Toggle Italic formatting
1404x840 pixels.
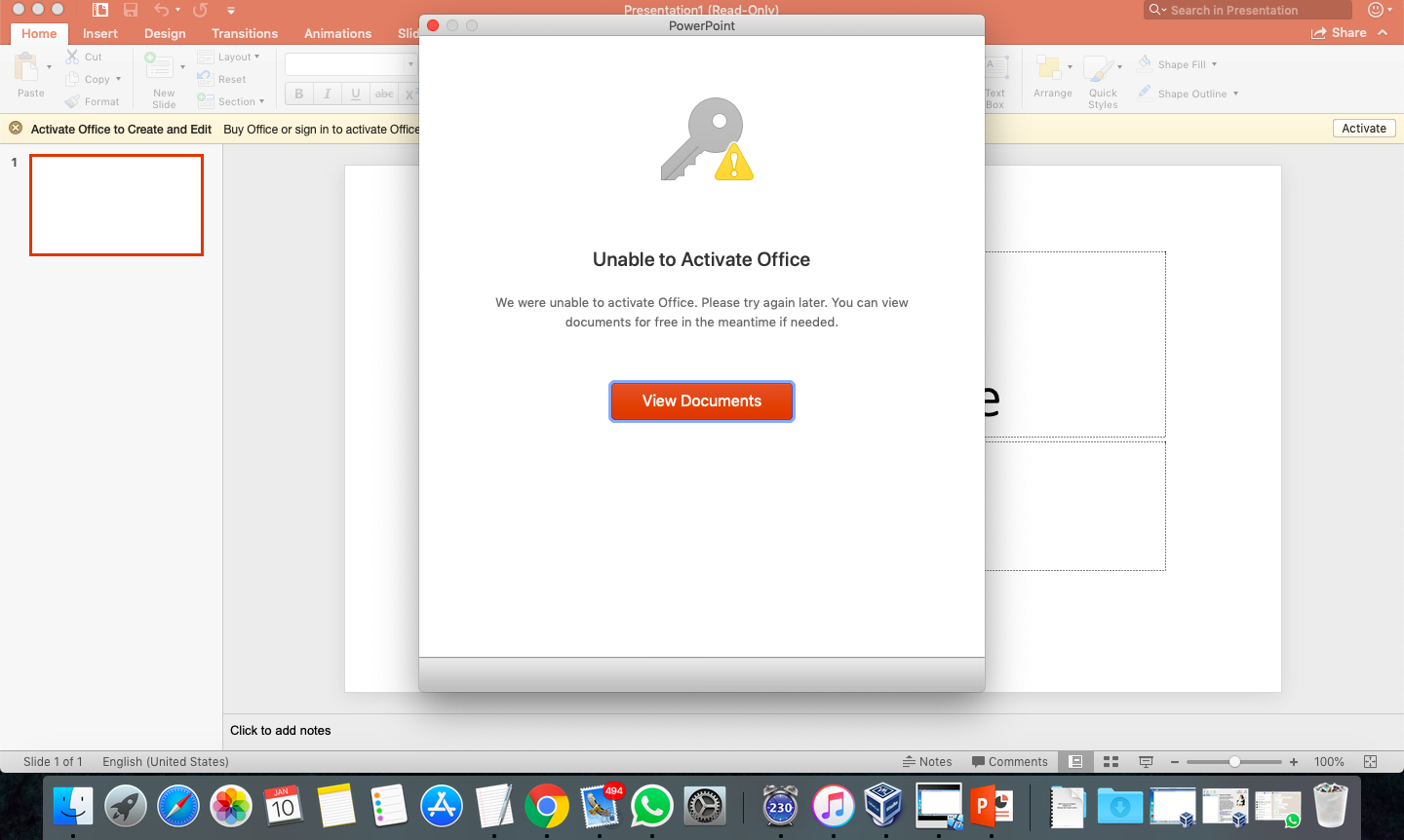[328, 94]
